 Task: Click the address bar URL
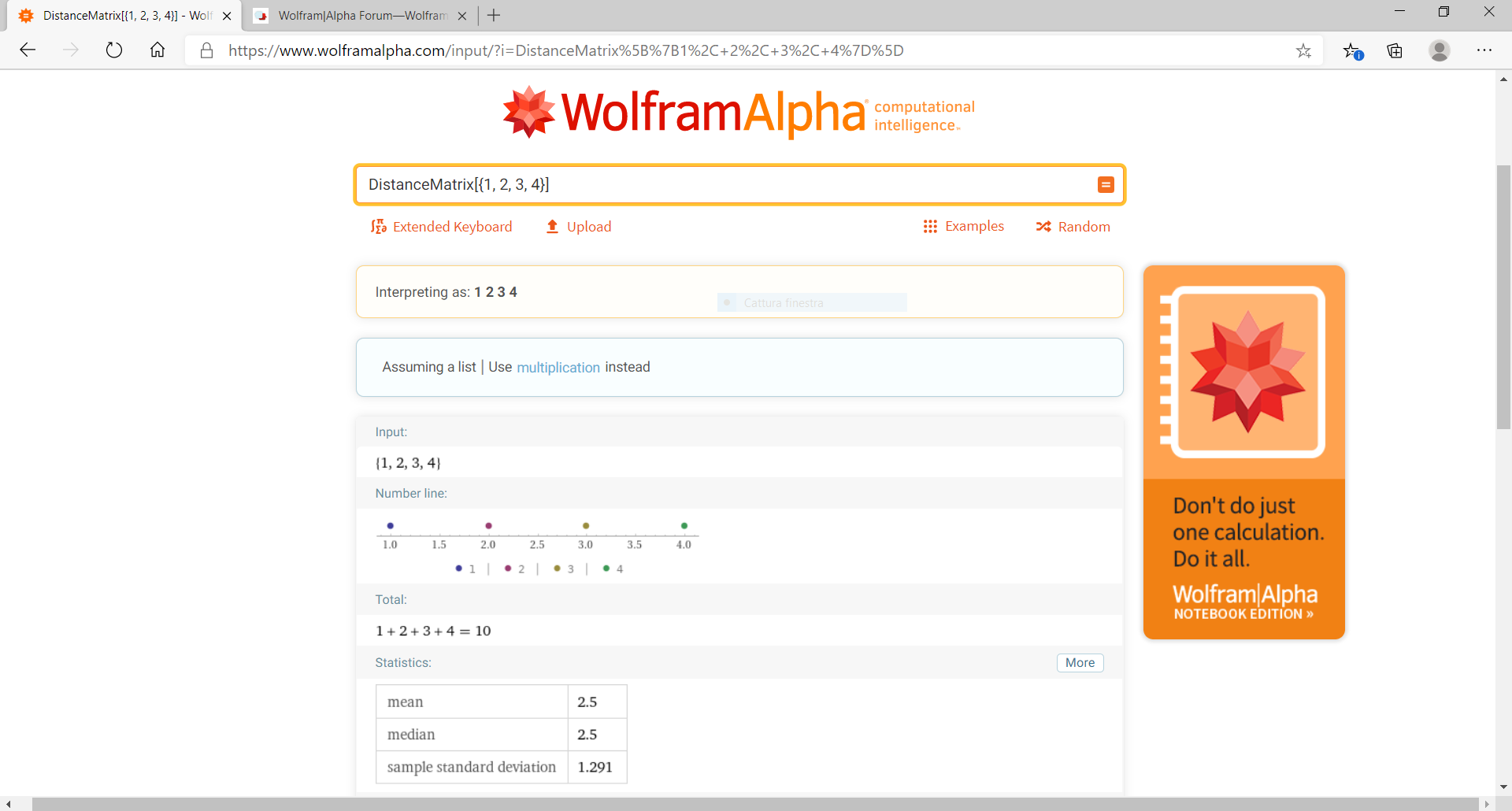click(x=565, y=50)
